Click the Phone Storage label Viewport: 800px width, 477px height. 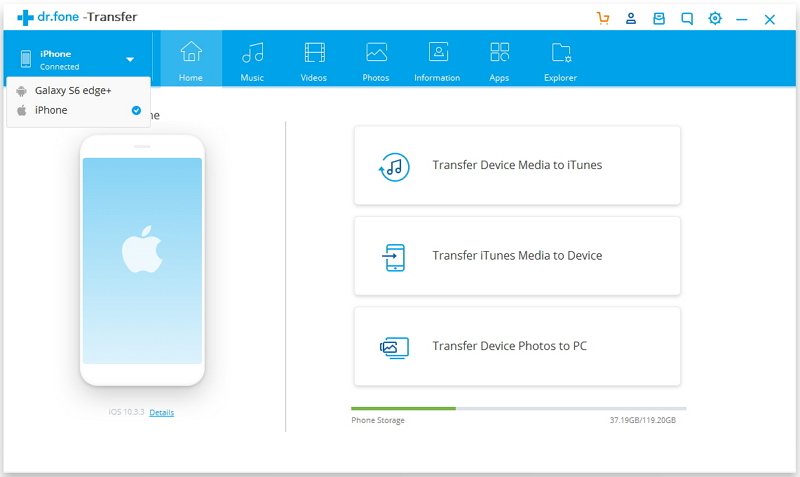(378, 420)
